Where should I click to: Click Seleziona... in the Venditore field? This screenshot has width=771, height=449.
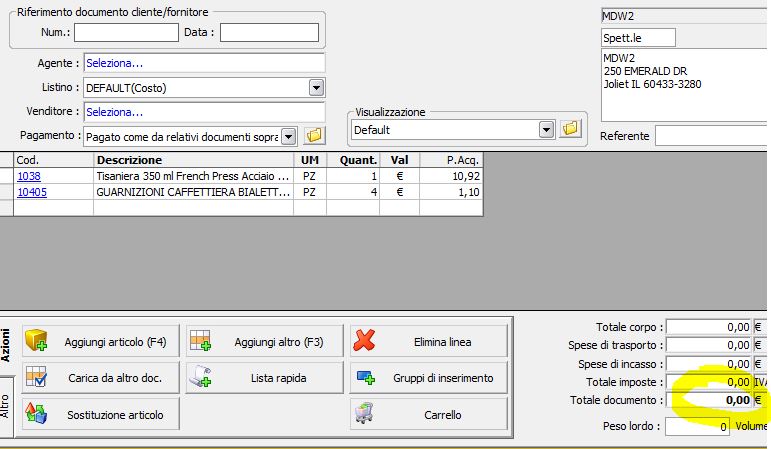tap(114, 112)
